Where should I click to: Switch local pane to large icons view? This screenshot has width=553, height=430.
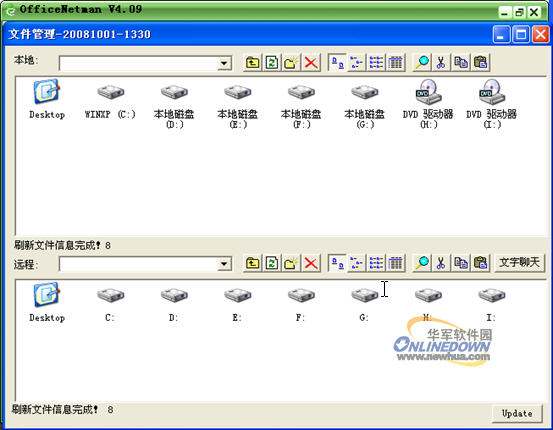(338, 63)
